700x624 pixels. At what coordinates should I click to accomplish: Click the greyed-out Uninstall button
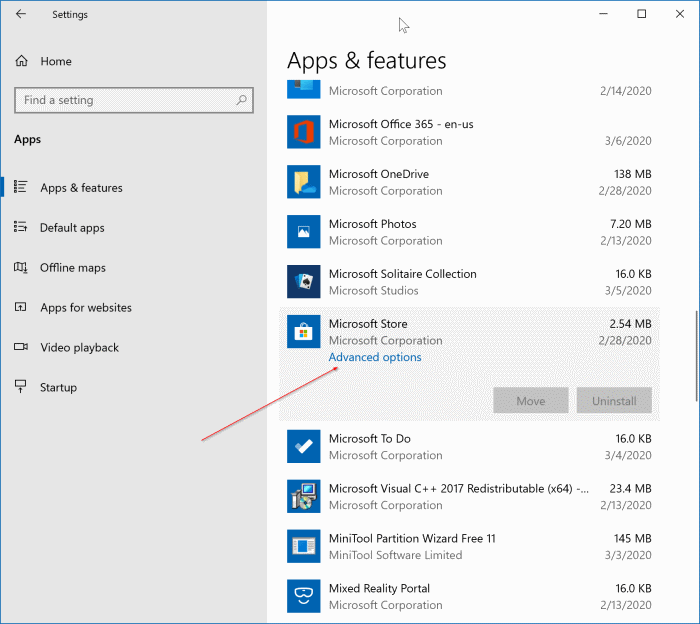pos(614,400)
